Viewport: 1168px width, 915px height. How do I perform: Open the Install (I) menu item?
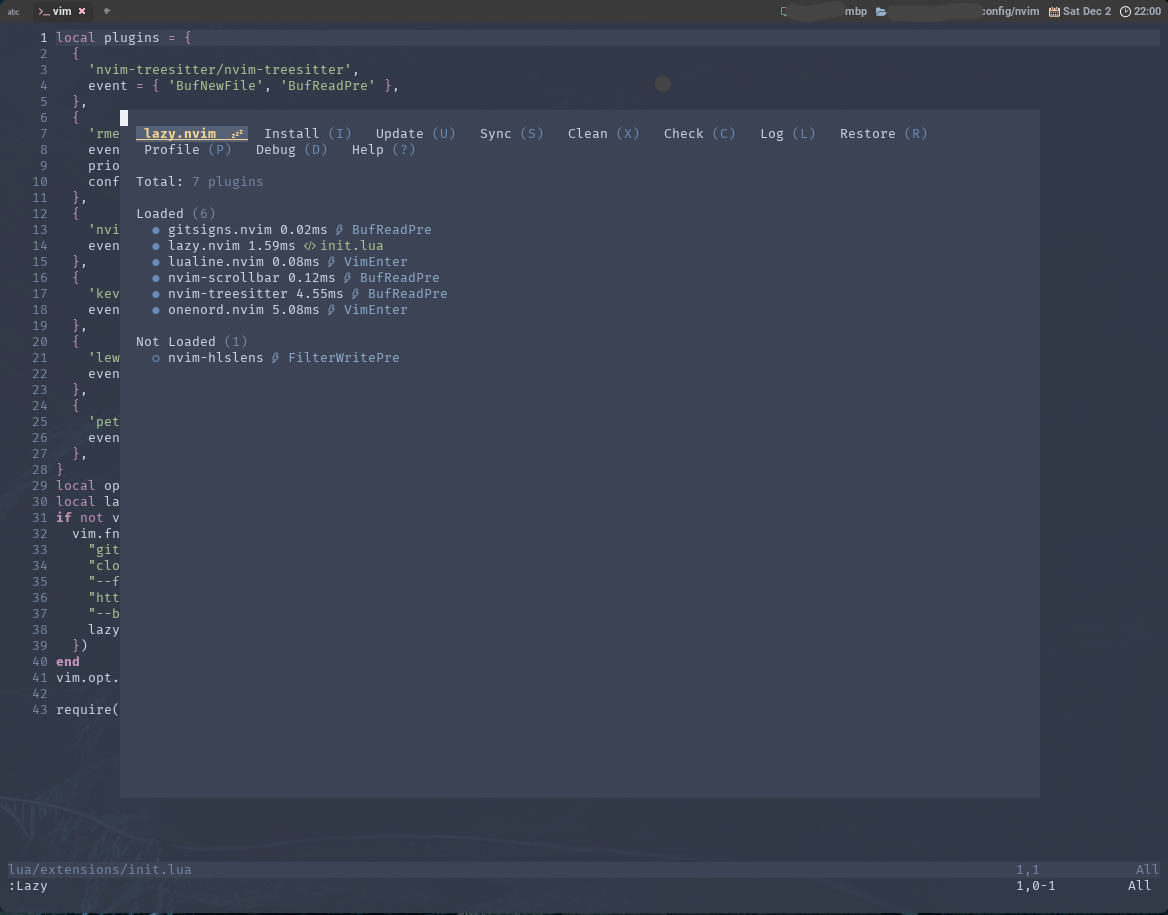click(x=308, y=133)
